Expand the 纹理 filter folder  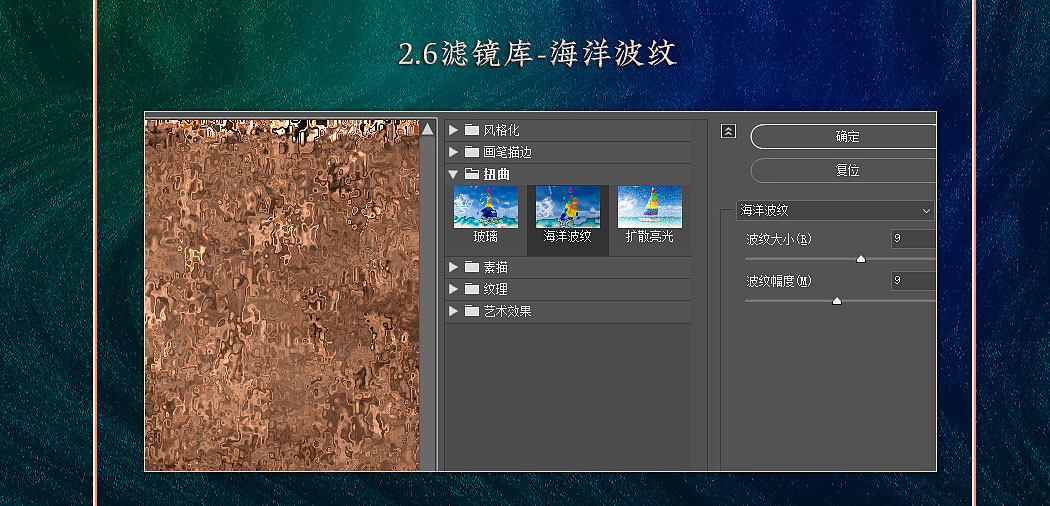click(453, 289)
